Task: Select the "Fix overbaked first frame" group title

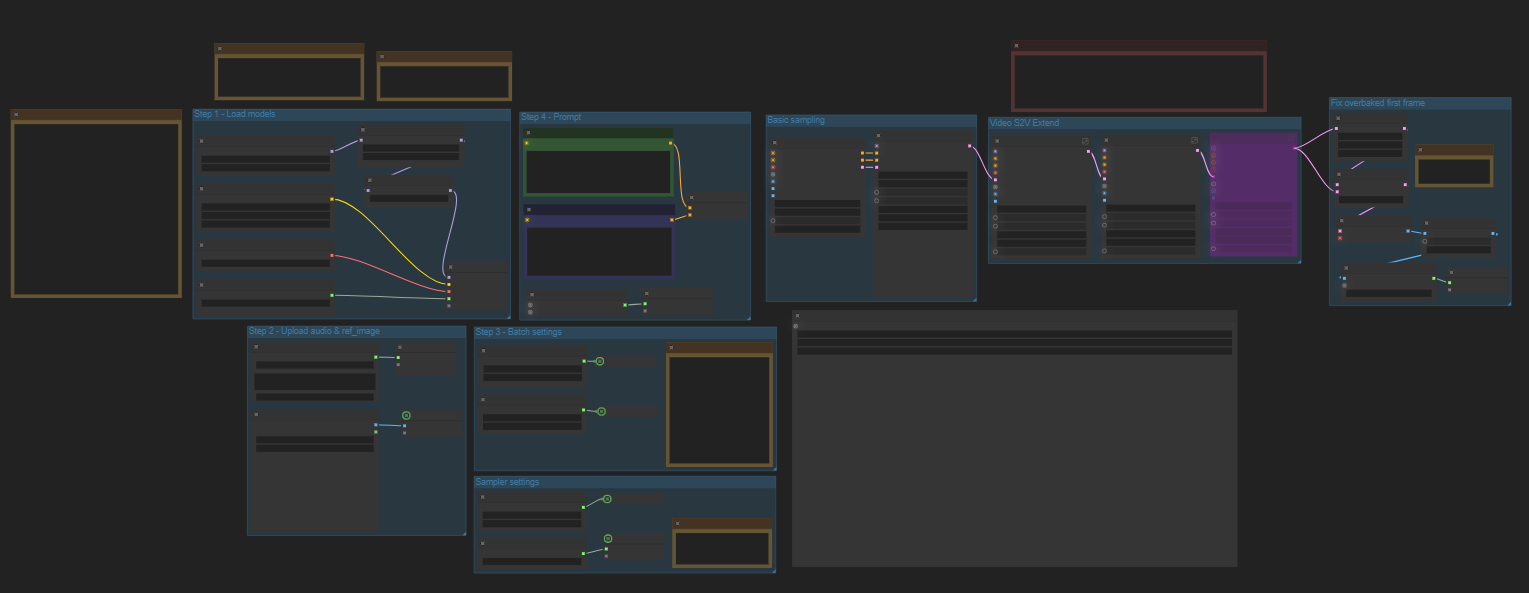Action: click(x=1377, y=103)
